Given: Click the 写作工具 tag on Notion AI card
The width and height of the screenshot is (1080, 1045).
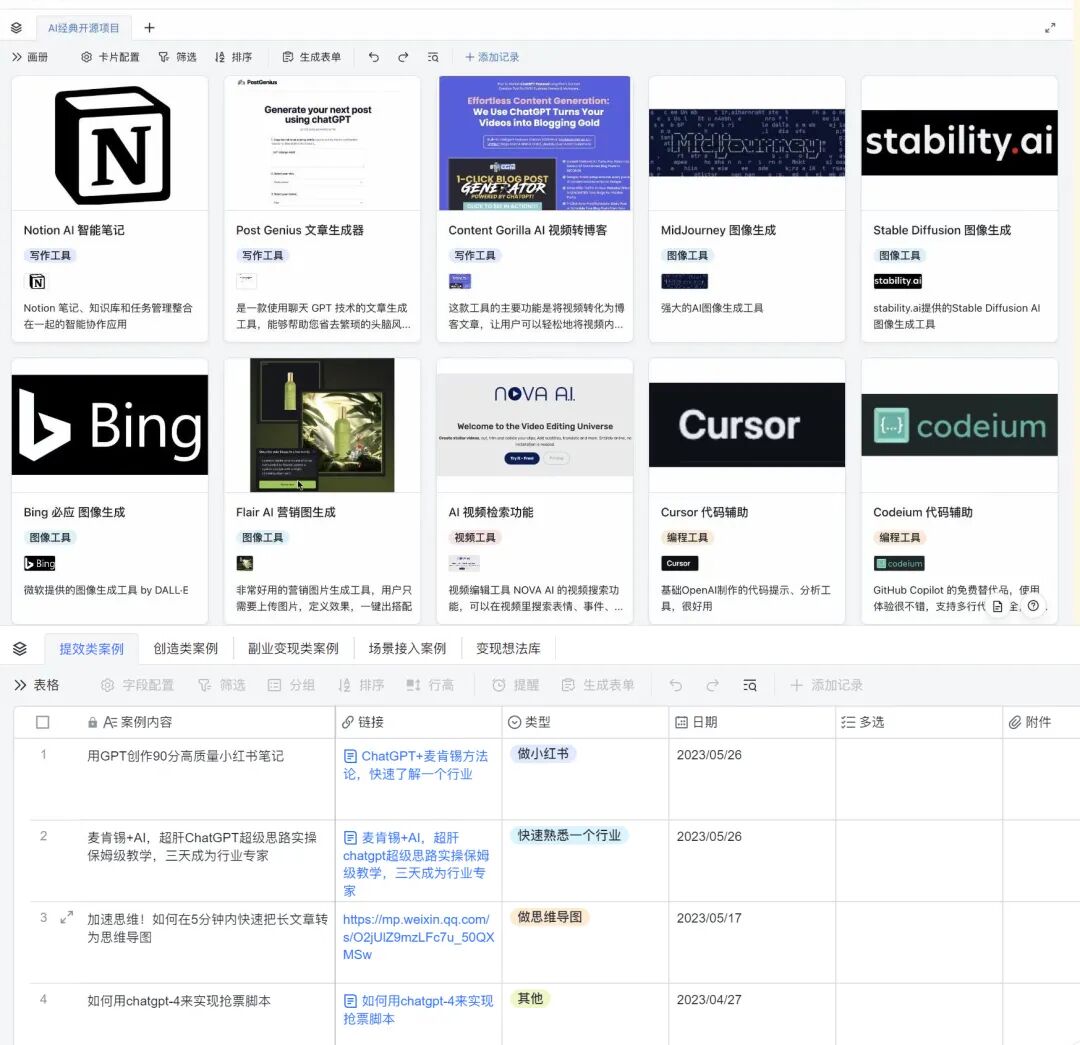Looking at the screenshot, I should coord(50,256).
